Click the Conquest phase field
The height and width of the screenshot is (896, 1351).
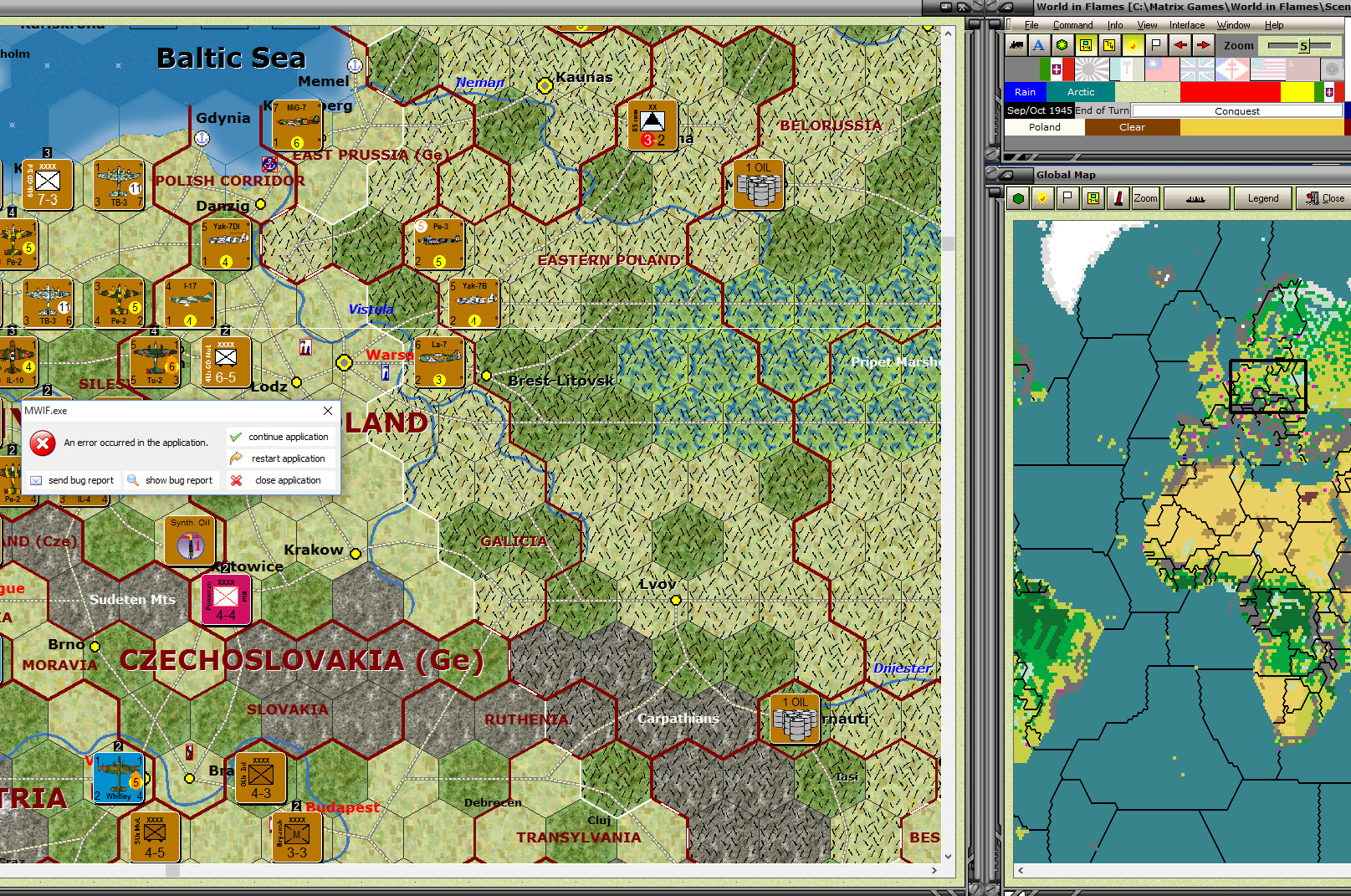(1237, 110)
